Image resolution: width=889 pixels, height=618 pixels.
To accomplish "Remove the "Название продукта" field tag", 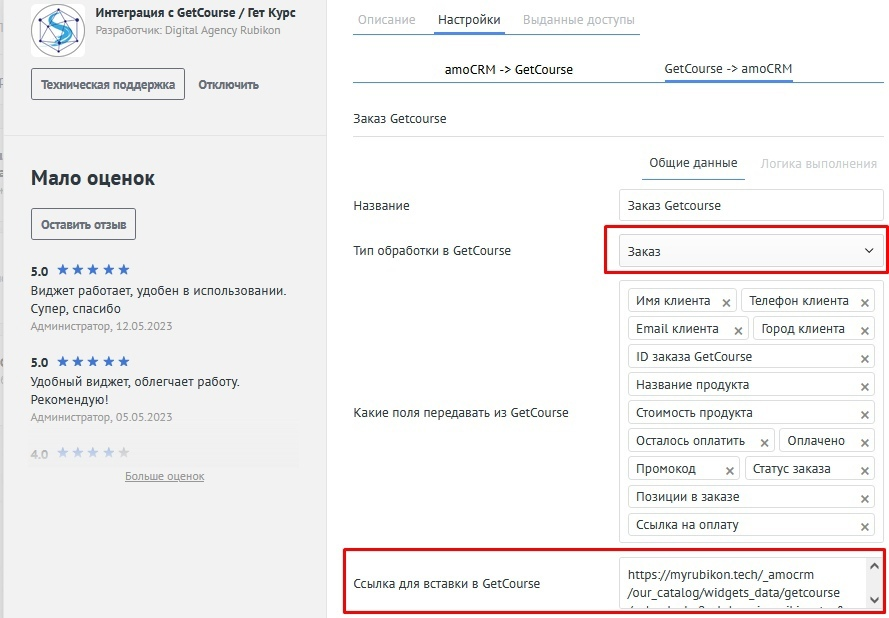I will pos(866,384).
